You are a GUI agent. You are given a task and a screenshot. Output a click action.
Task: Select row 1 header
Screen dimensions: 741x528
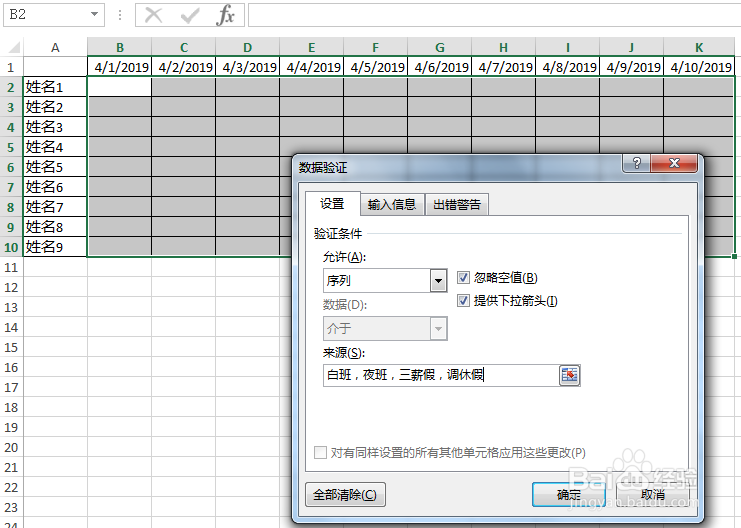pos(11,67)
